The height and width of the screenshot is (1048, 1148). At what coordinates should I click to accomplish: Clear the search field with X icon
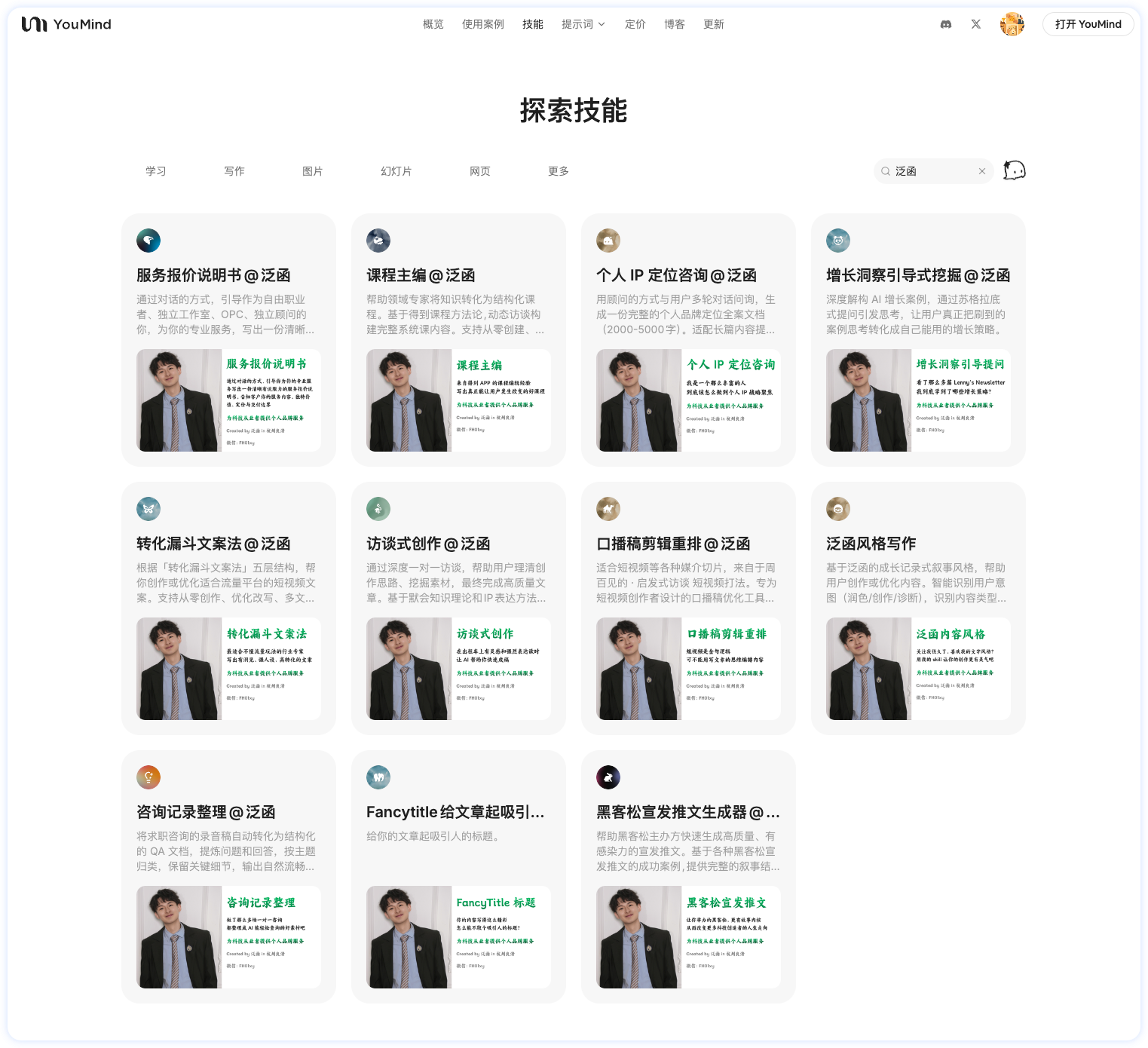(x=982, y=171)
